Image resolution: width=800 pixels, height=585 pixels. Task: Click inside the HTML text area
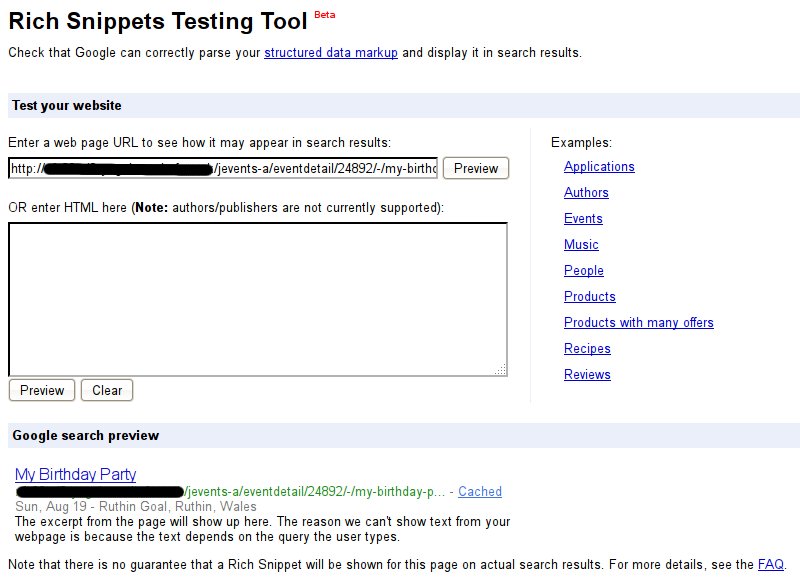tap(258, 299)
